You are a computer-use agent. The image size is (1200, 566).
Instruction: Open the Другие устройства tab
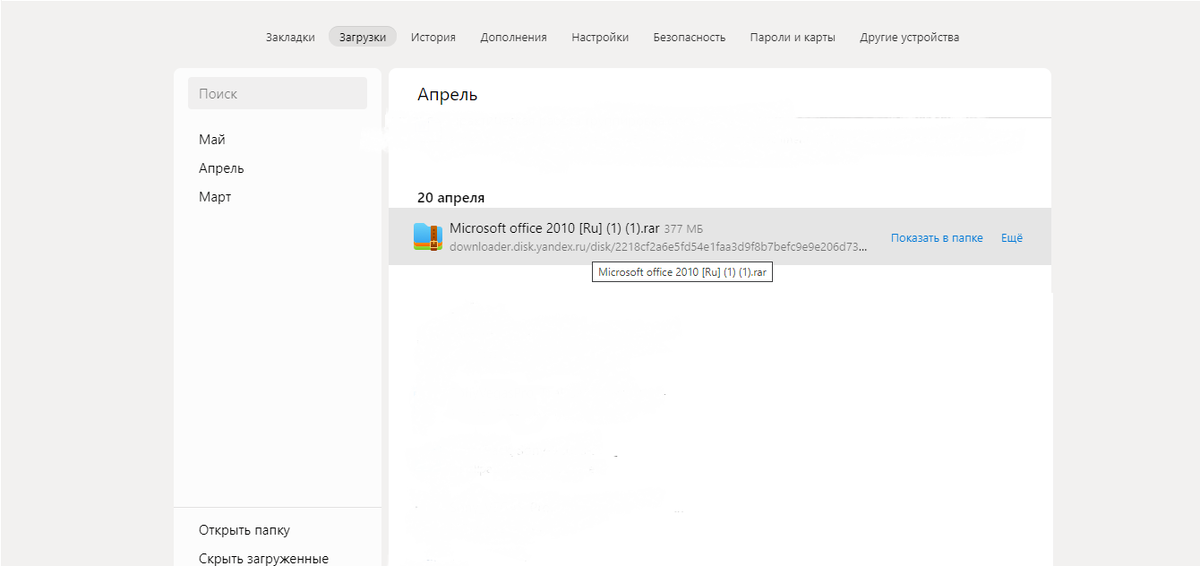[909, 37]
